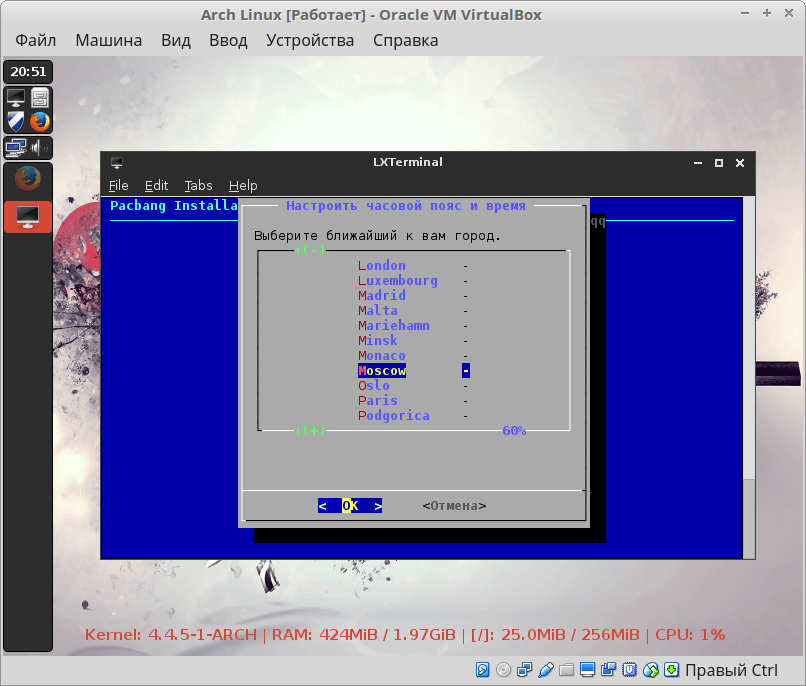806x686 pixels.
Task: Switch to the dimmed Firefox taskbar window
Action: [28, 179]
